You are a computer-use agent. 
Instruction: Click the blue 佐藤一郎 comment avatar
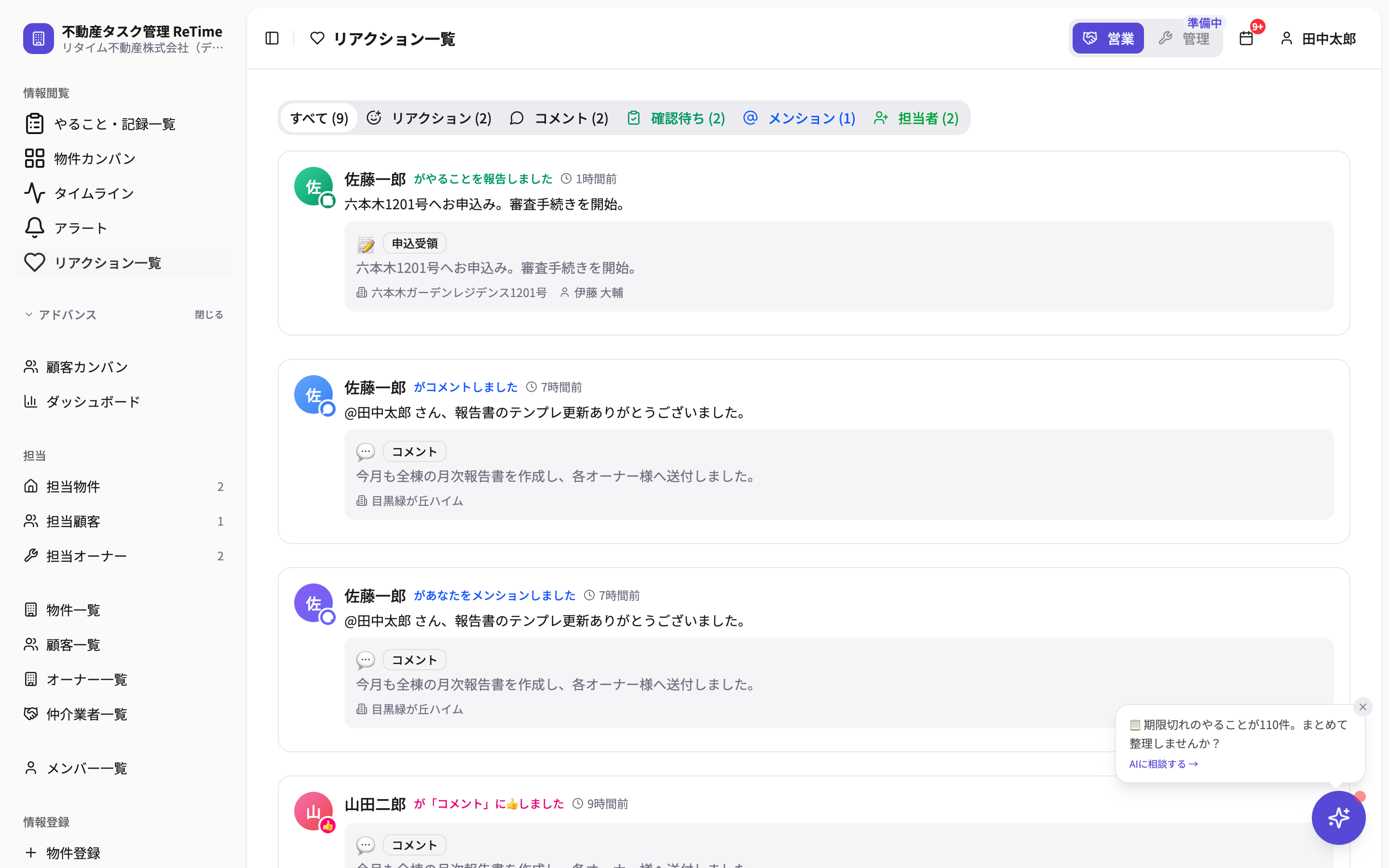click(x=313, y=395)
